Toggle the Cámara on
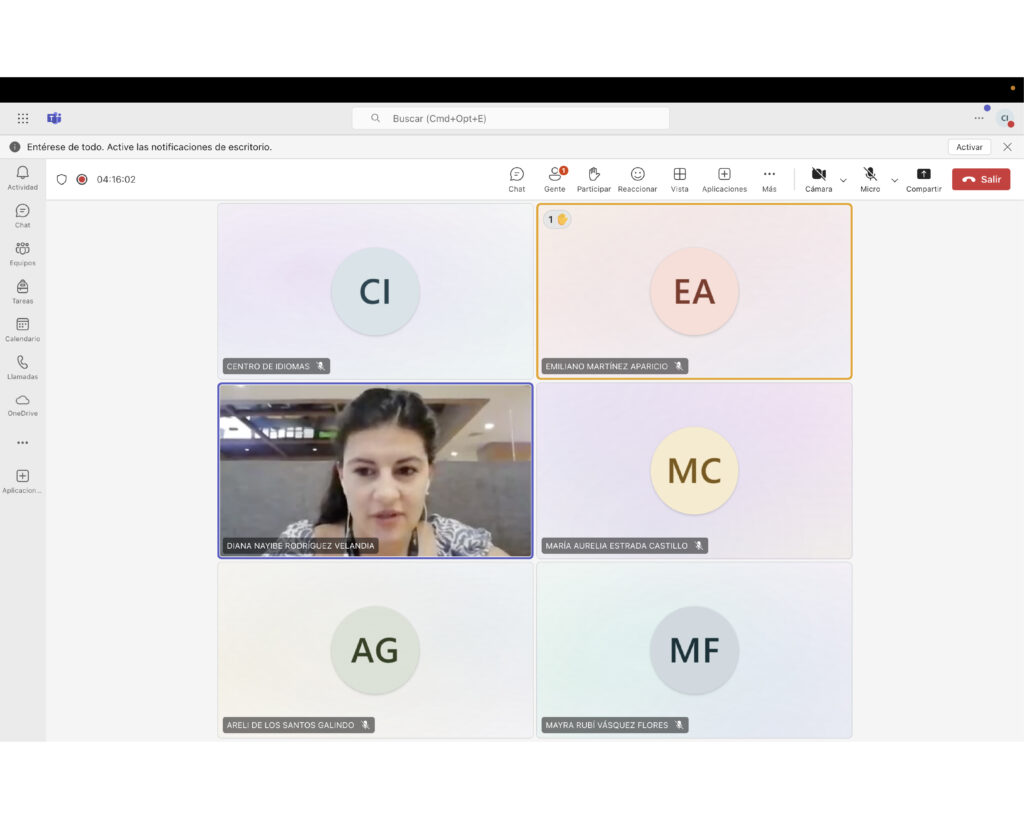1024x819 pixels. point(818,180)
